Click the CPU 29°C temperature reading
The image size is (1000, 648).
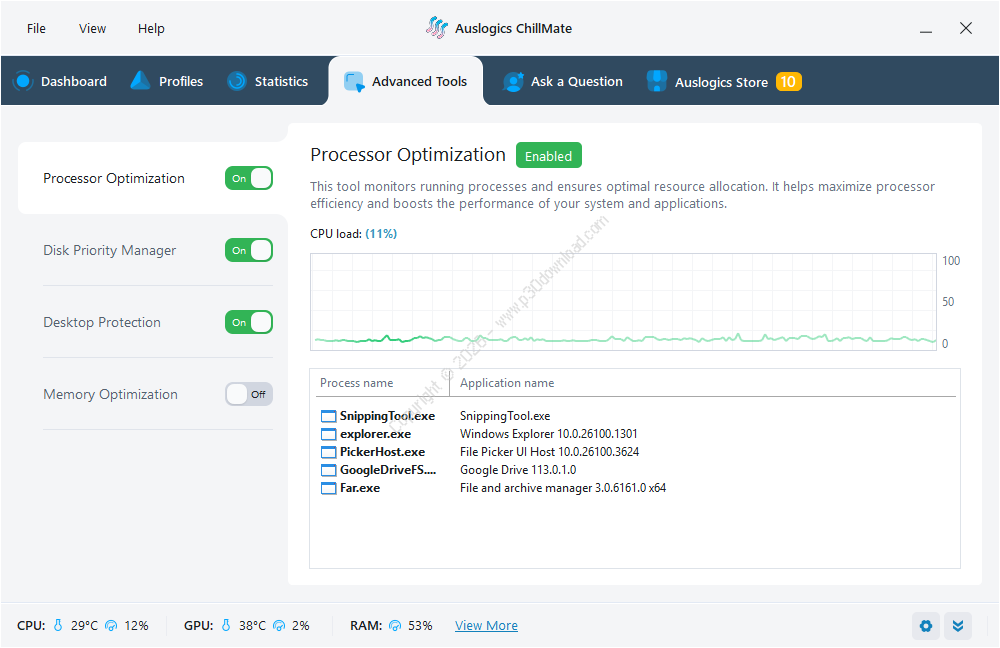tap(84, 626)
